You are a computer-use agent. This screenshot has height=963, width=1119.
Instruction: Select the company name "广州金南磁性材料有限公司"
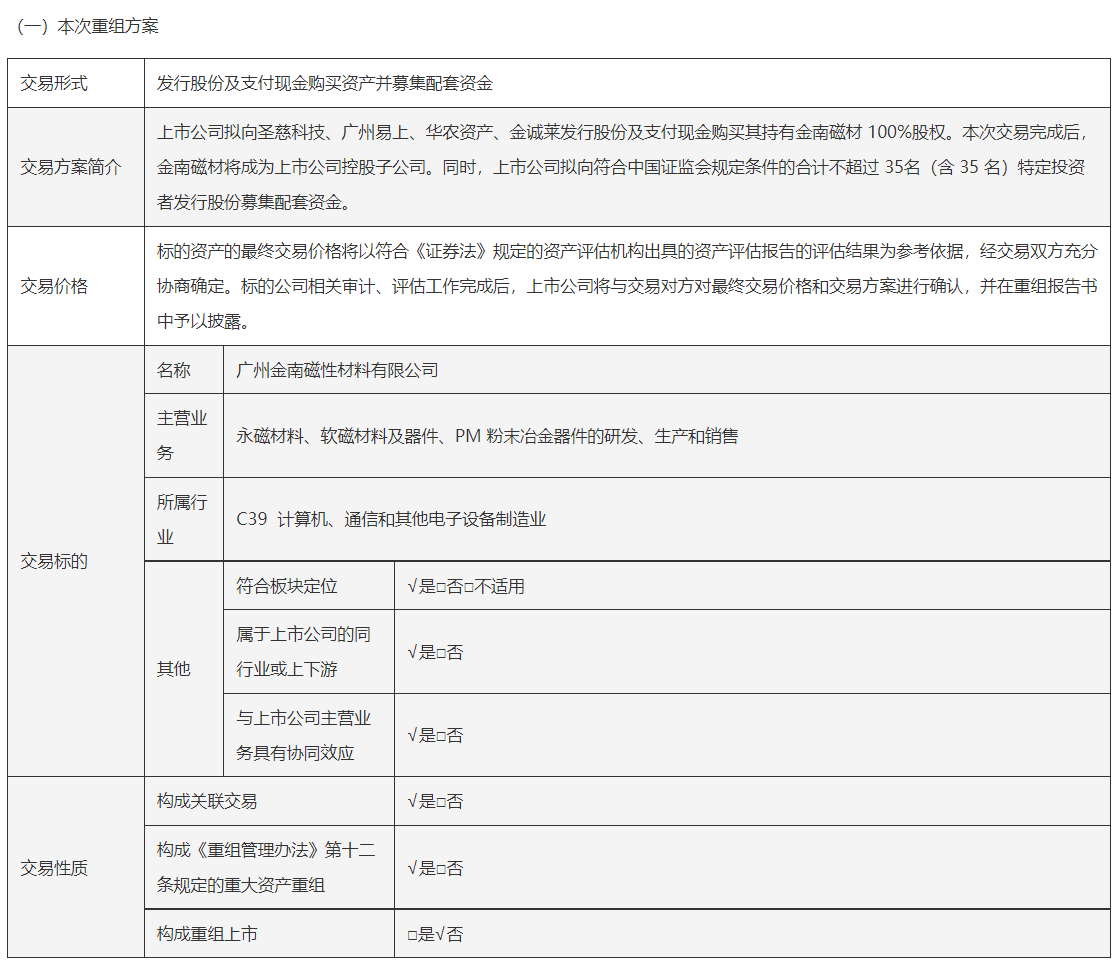coord(338,370)
